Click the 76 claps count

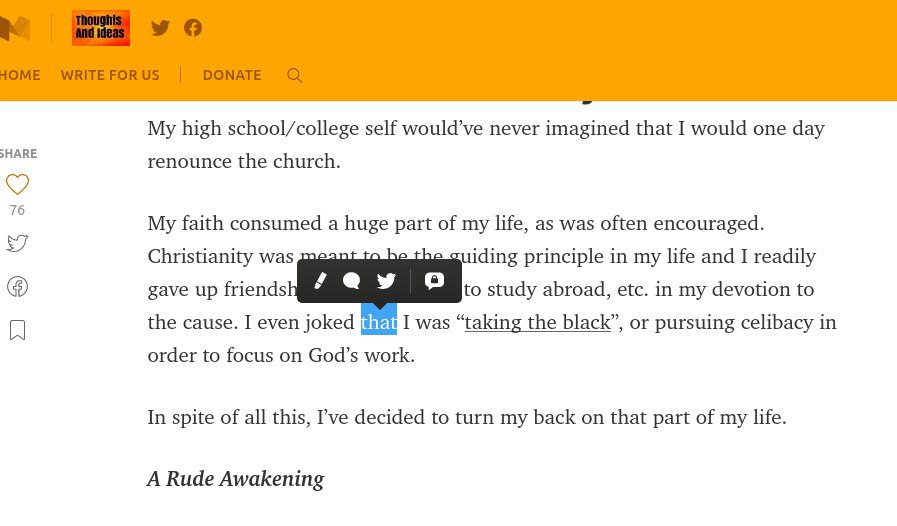(17, 210)
